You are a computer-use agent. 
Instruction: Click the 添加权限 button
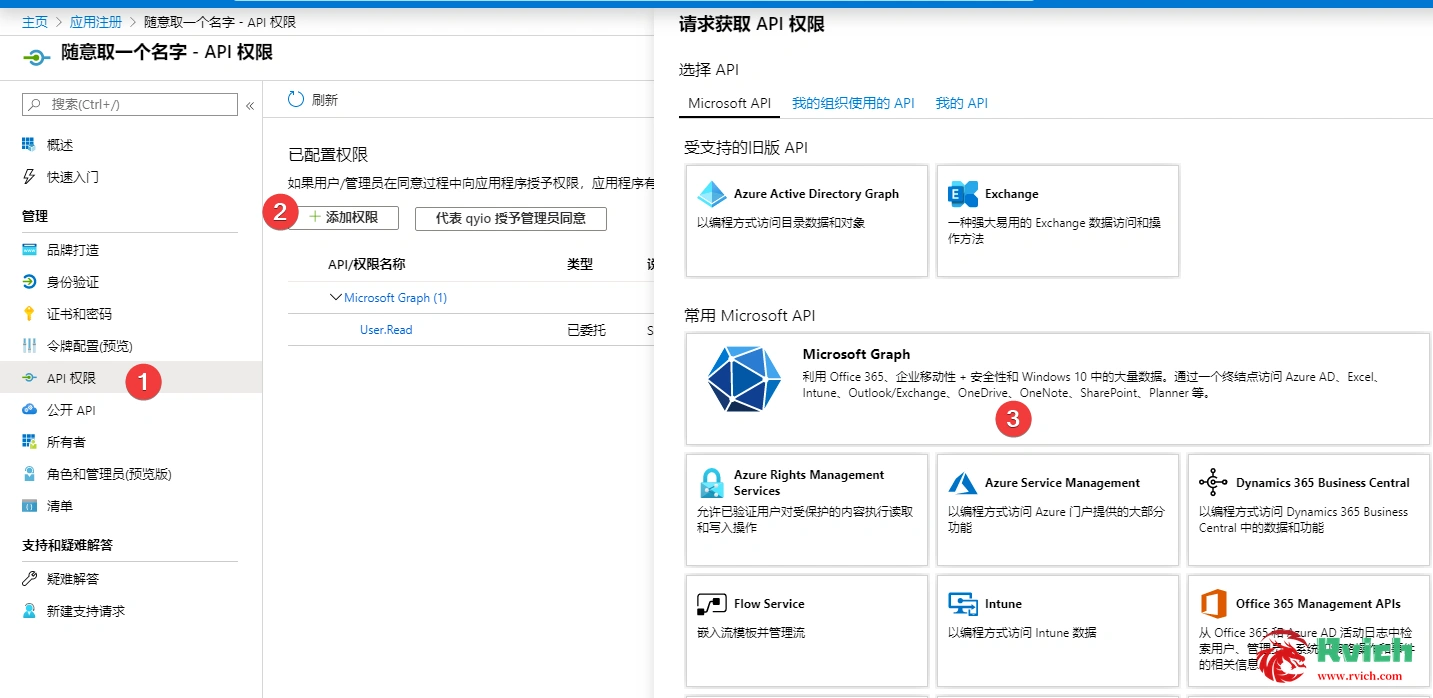[343, 218]
